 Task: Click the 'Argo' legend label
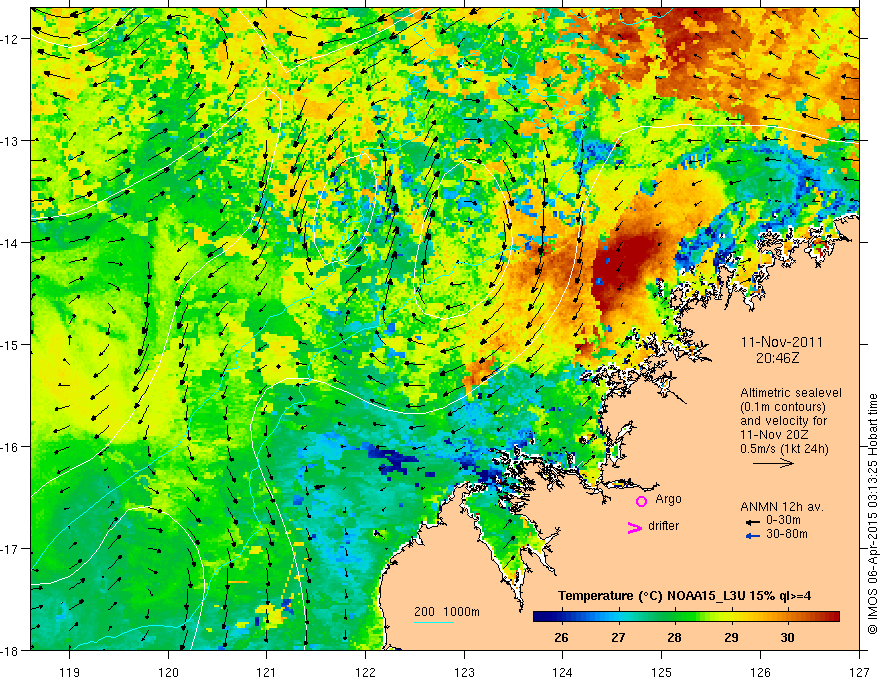668,499
